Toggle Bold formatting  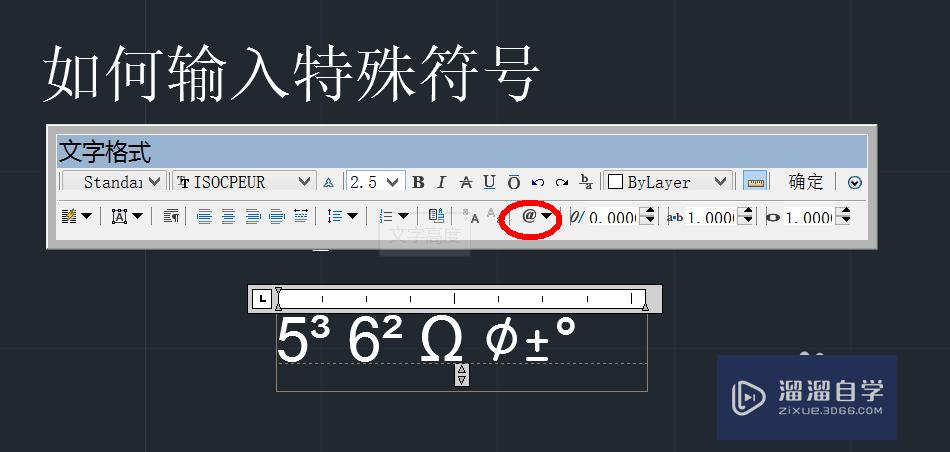pos(418,182)
